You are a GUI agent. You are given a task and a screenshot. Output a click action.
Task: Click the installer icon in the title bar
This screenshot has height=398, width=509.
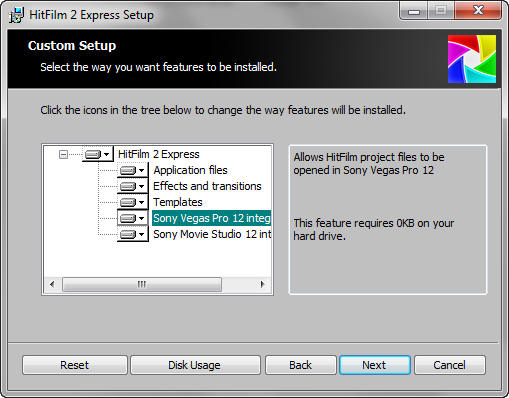(x=16, y=15)
